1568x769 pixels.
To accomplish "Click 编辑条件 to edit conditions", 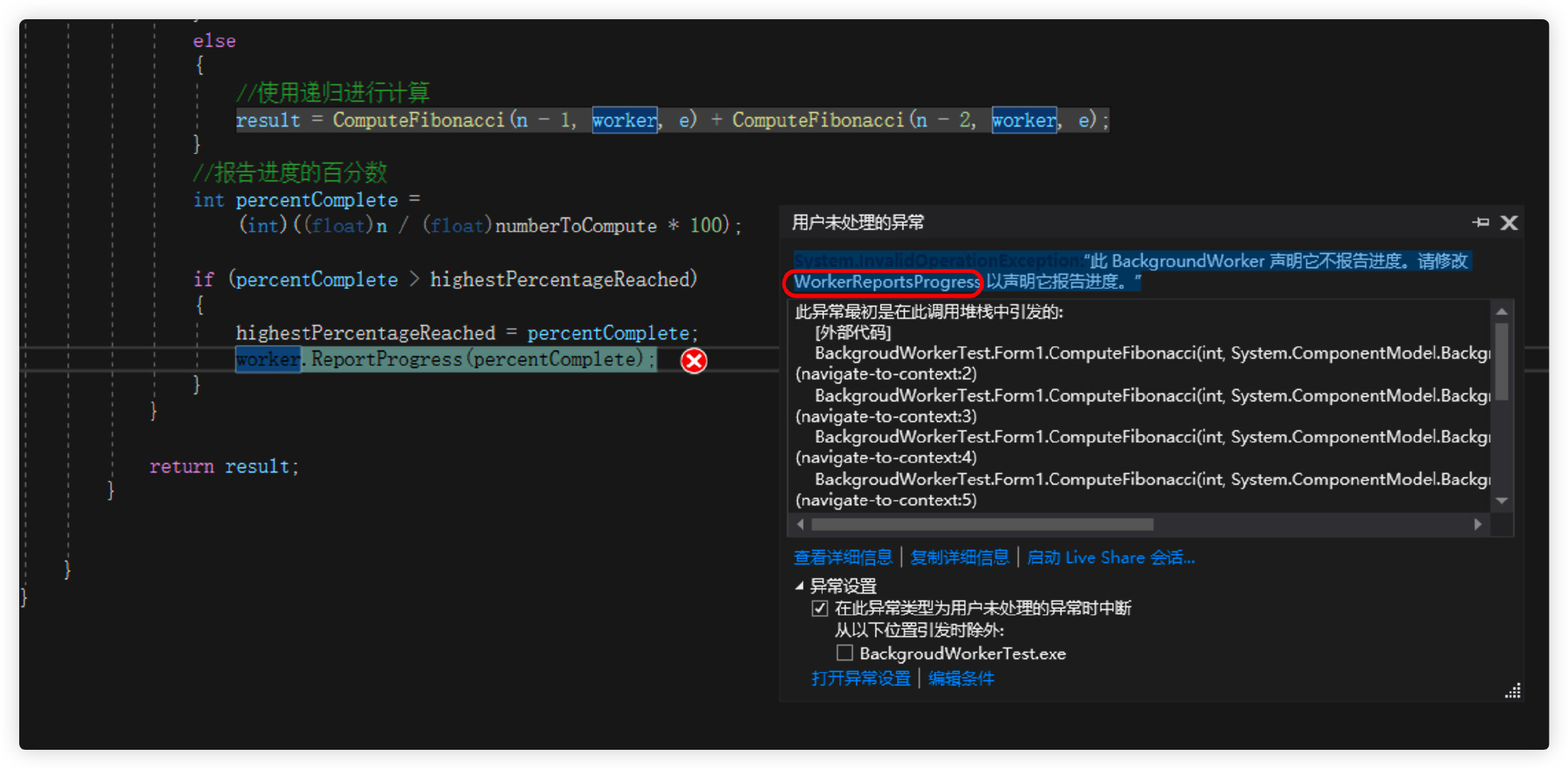I will (961, 678).
